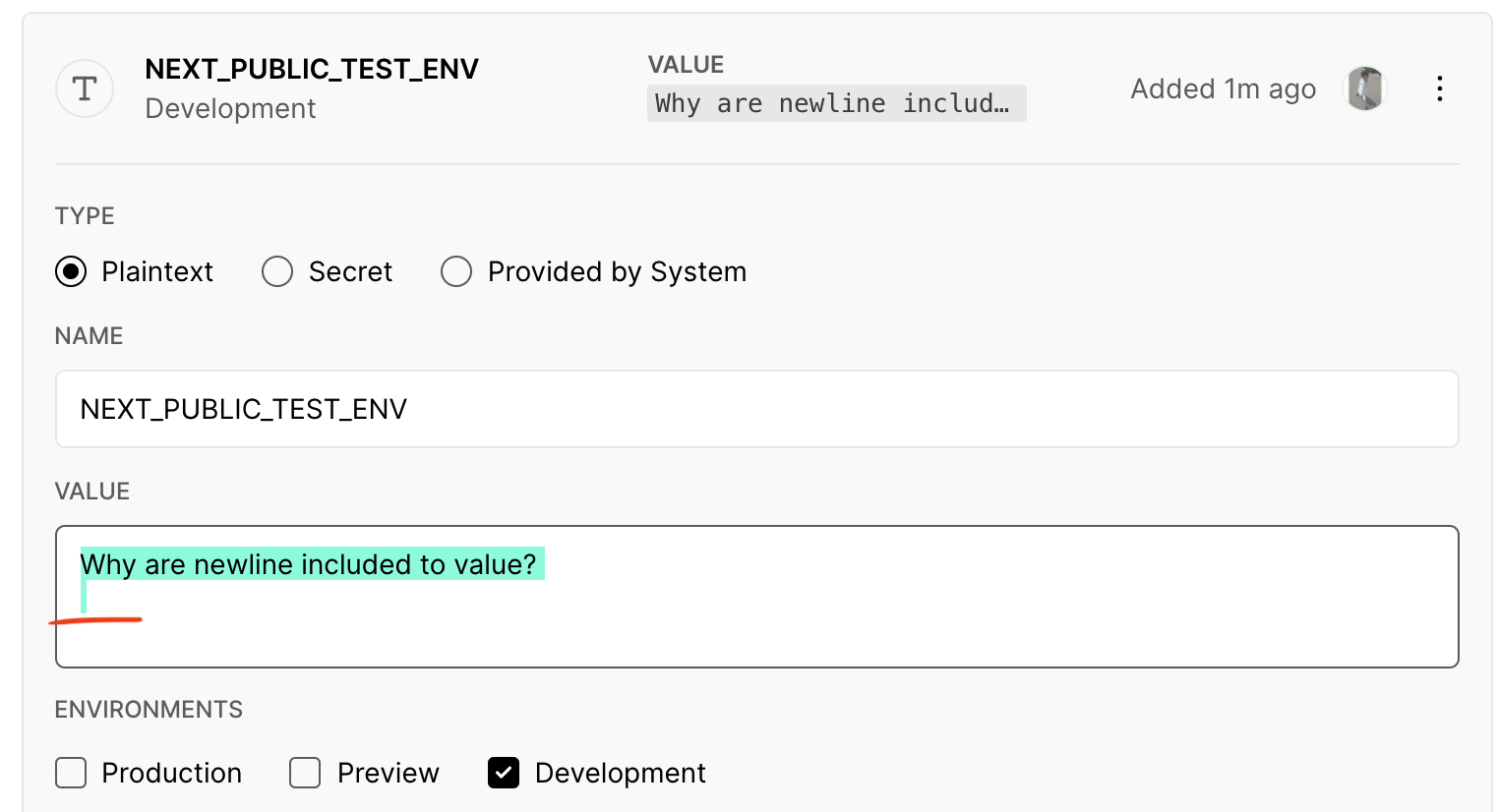Click the ENVIRONMENTS section heading
Screen dimensions: 1497x812
pos(149,709)
